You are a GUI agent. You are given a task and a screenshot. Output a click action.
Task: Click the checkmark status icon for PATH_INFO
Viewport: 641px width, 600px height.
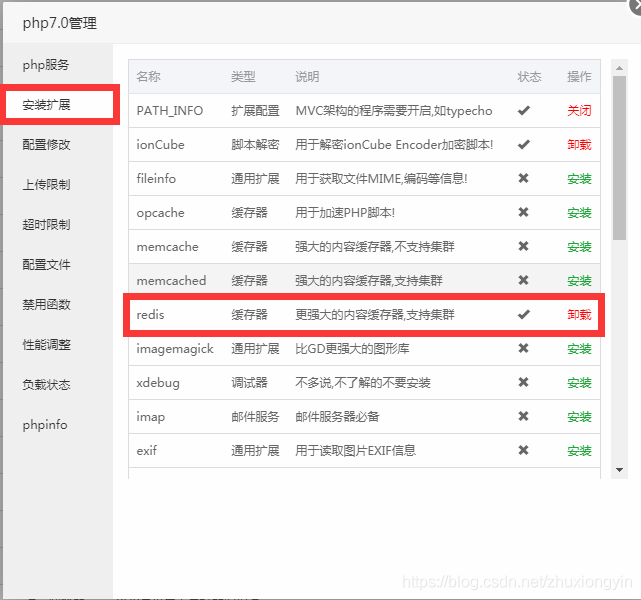(523, 111)
